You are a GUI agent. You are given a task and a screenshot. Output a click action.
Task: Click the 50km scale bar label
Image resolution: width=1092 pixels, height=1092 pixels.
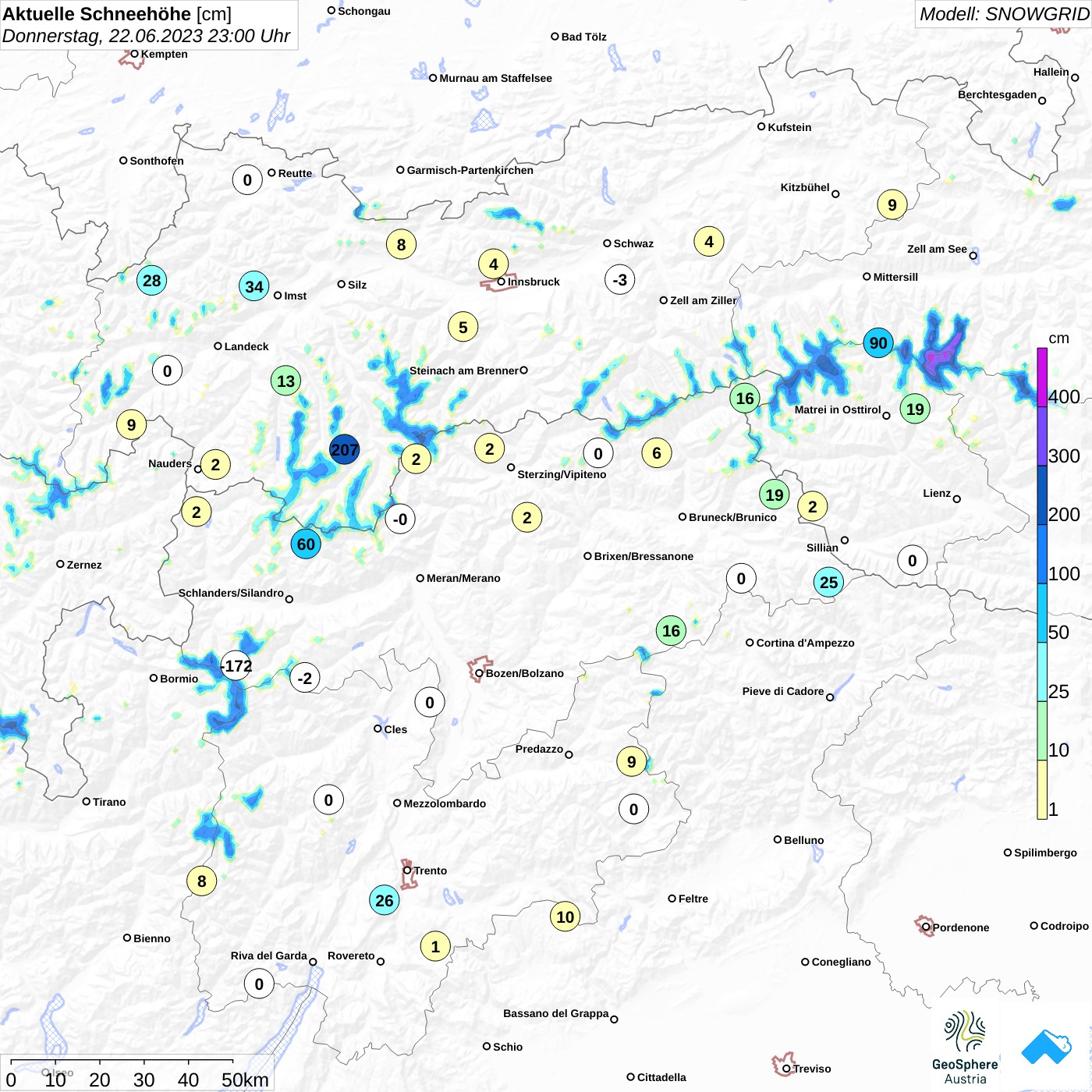click(x=245, y=1080)
